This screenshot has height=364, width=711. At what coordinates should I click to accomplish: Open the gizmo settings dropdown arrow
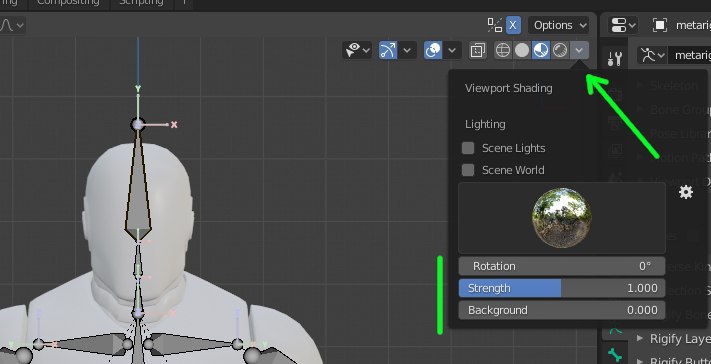point(407,50)
